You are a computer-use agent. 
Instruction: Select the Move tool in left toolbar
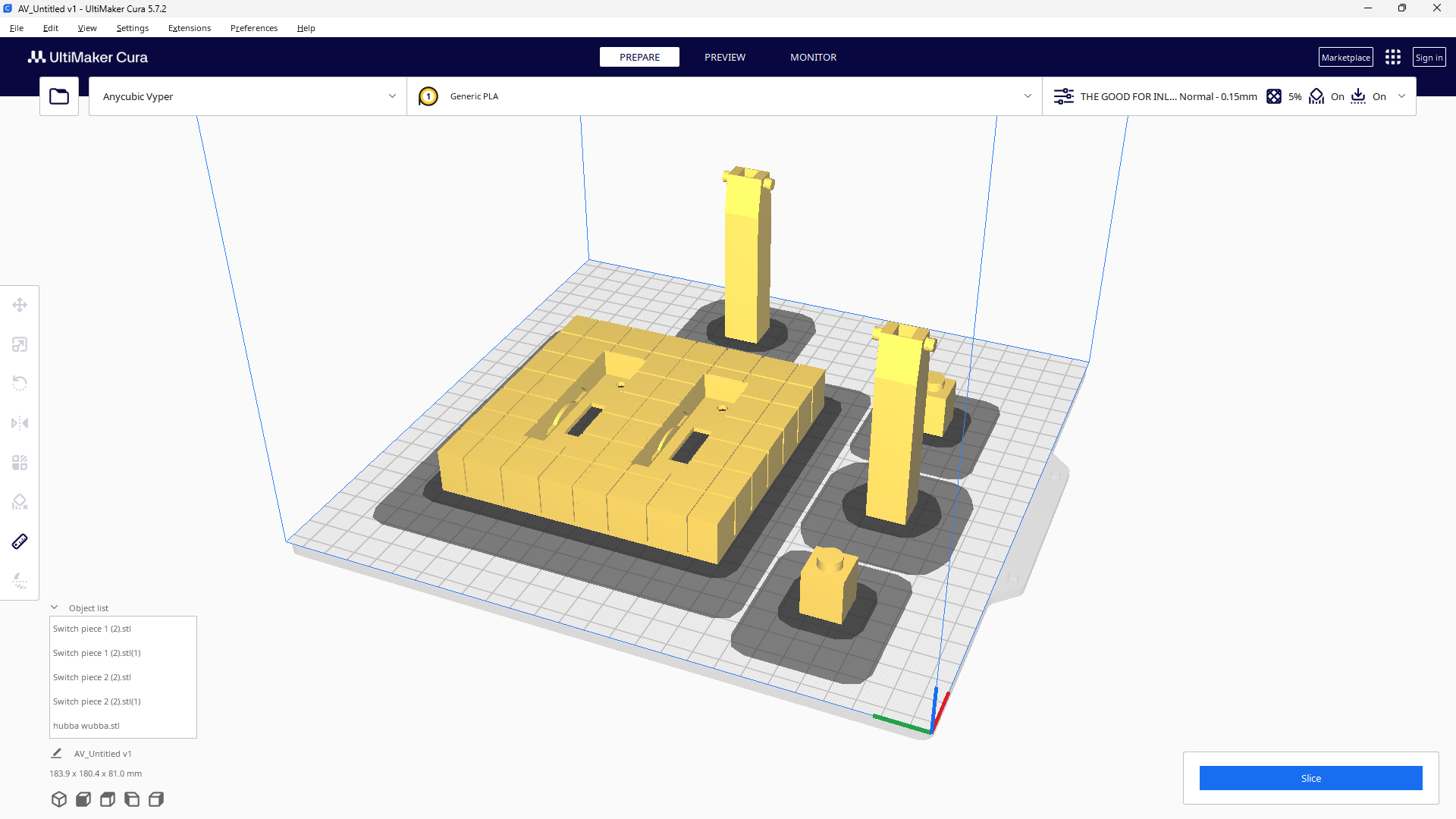point(20,305)
